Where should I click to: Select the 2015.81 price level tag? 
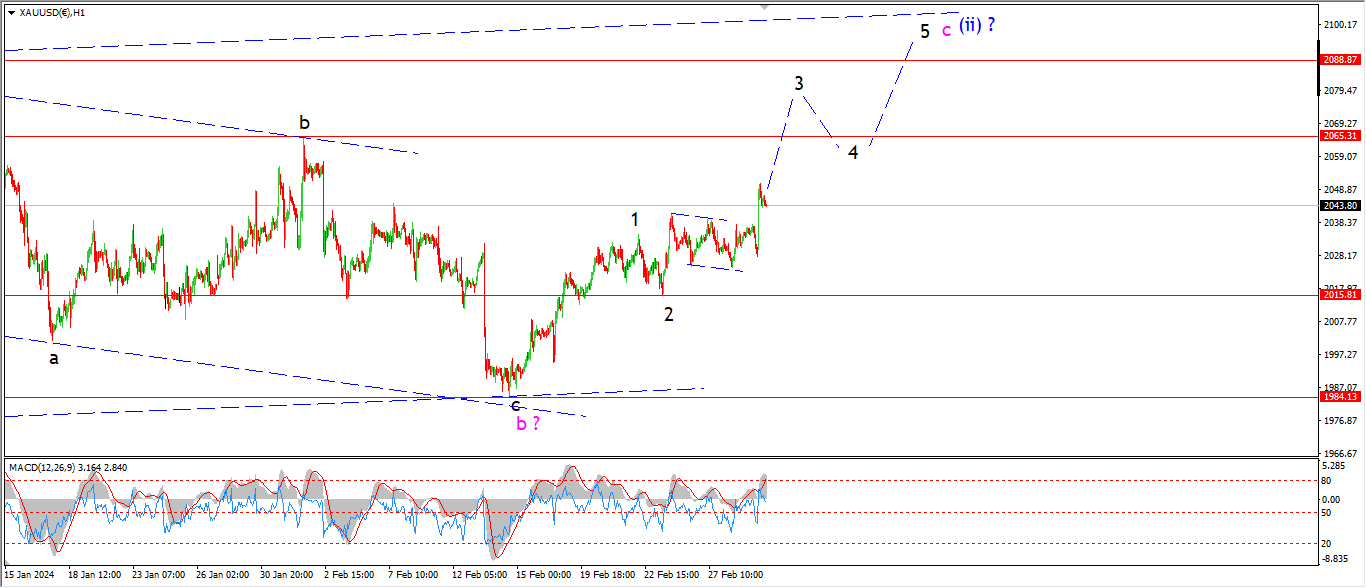(1338, 295)
